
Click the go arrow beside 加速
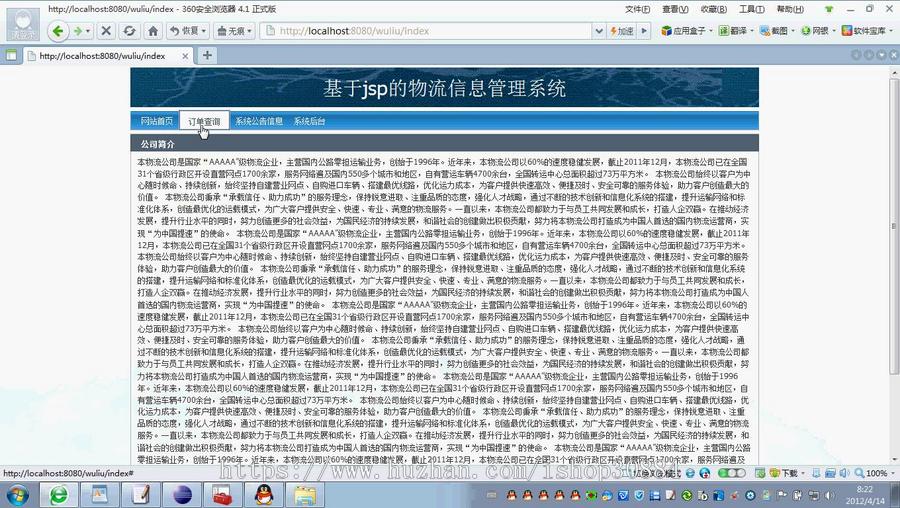(644, 31)
